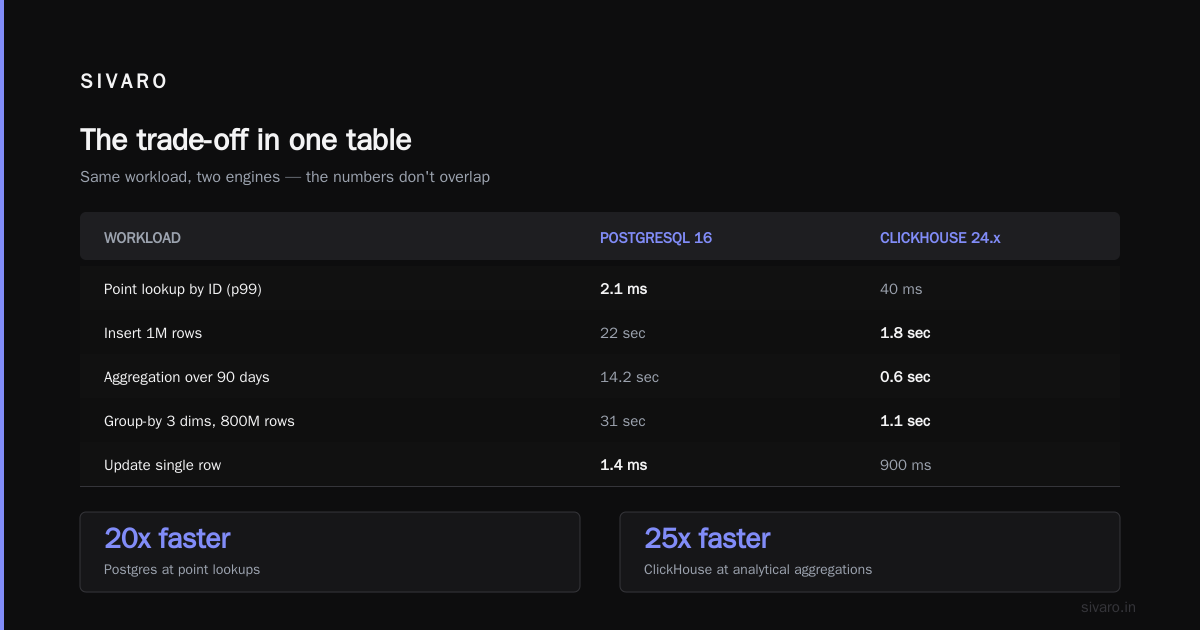Click the 14.2 sec Postgres value

pyautogui.click(x=629, y=377)
